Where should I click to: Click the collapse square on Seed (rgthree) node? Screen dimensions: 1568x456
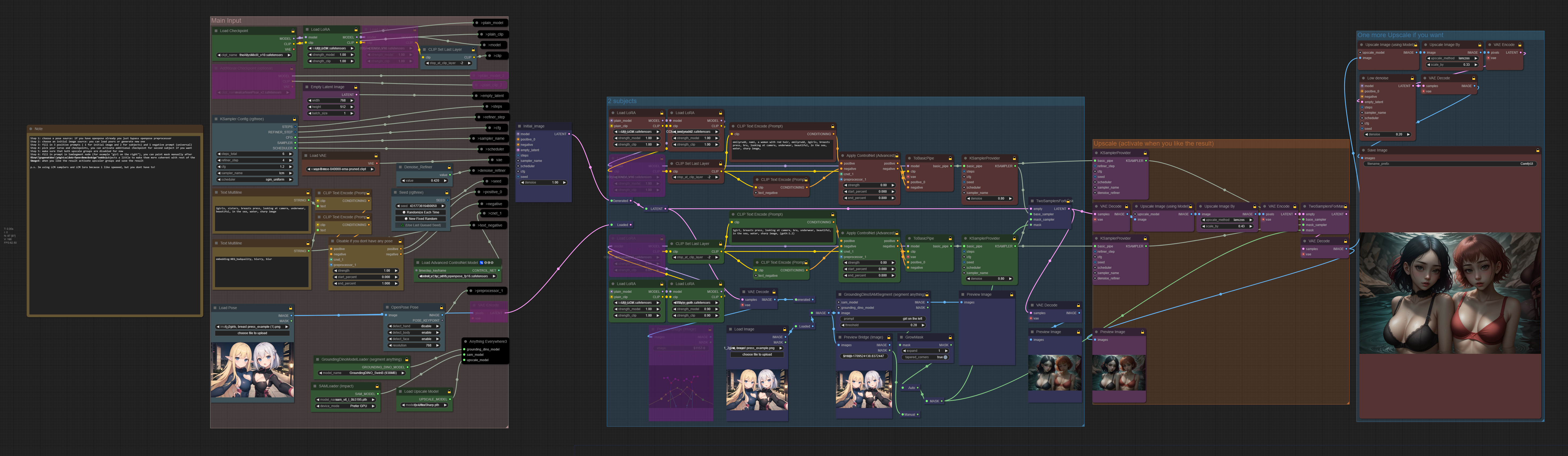point(396,192)
